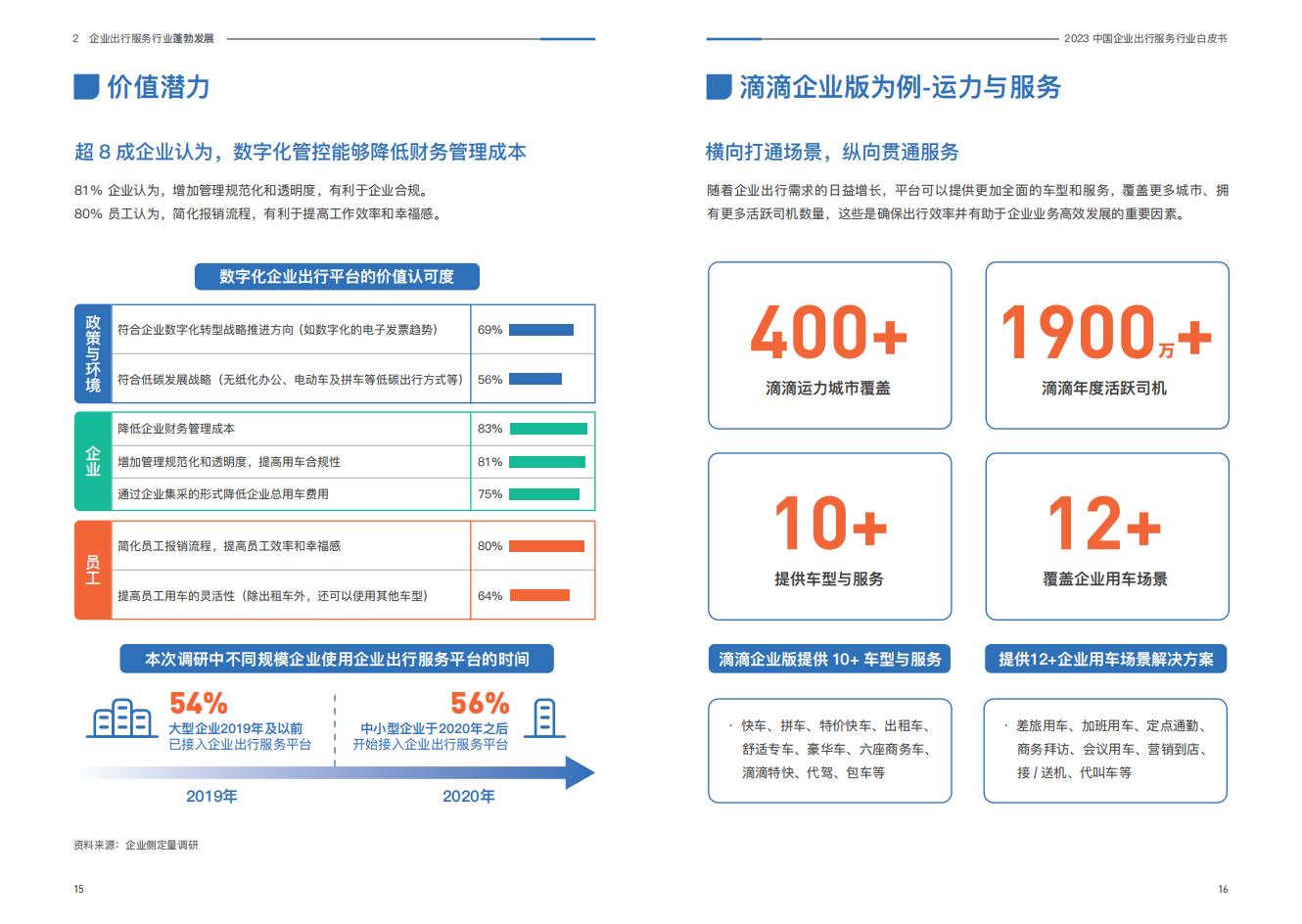This screenshot has height=924, width=1302.
Task: Click the 81% value
Action: (489, 462)
